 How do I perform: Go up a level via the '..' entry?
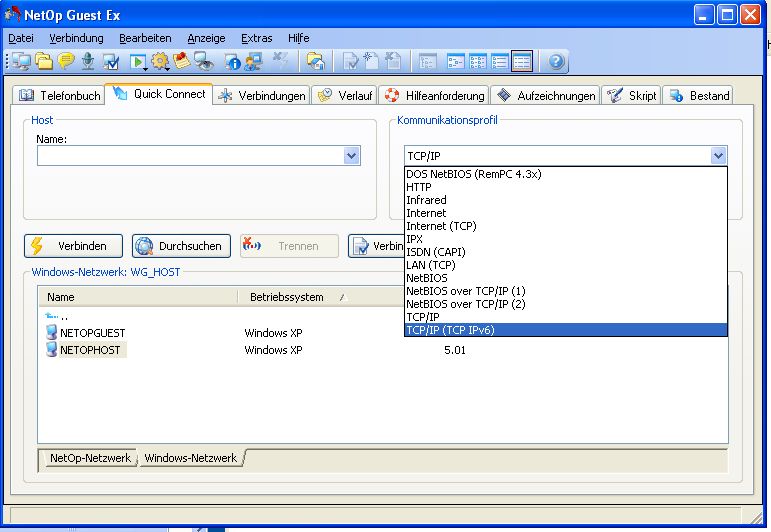point(56,316)
